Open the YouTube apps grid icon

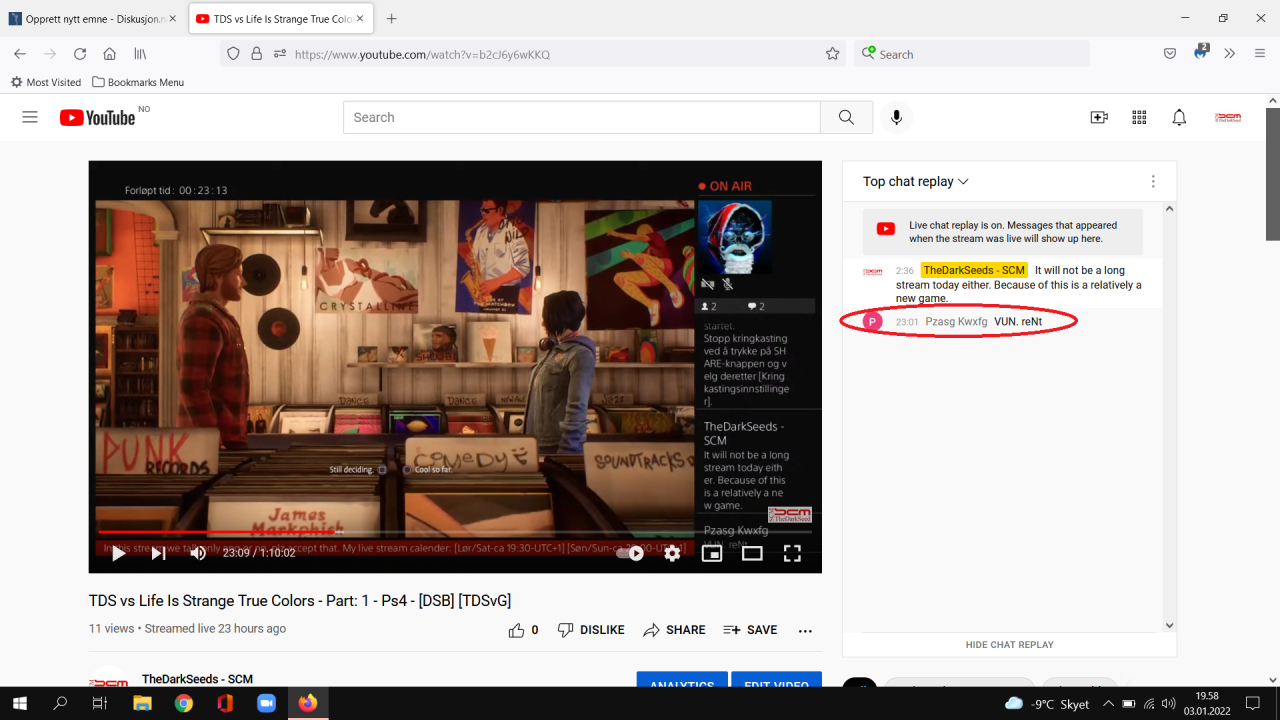1139,117
